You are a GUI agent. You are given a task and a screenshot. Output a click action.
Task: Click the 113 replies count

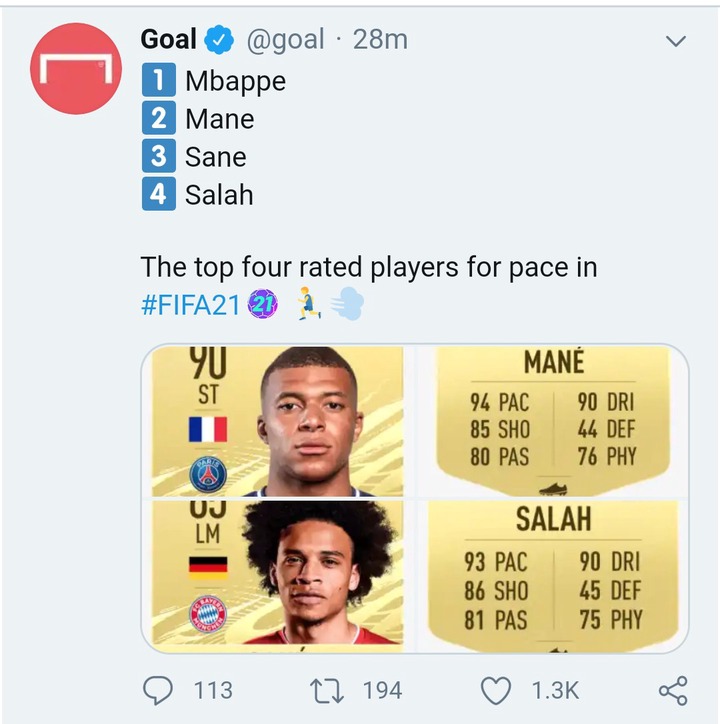210,690
